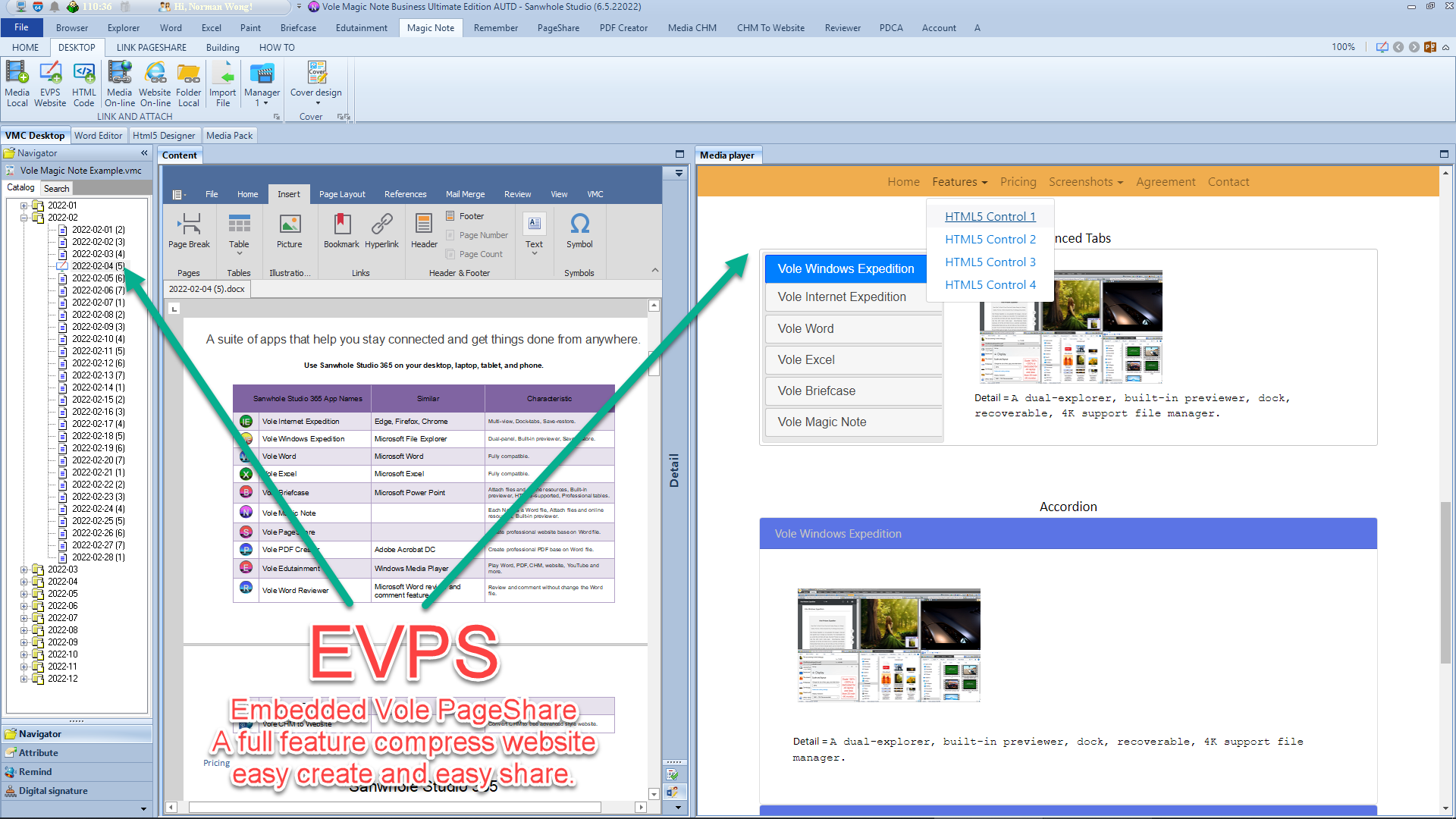Click the Media Local icon

17,84
